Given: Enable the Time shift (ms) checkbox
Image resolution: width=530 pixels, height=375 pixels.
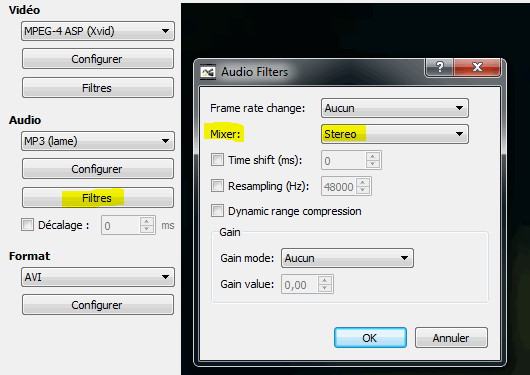Looking at the screenshot, I should [x=217, y=159].
